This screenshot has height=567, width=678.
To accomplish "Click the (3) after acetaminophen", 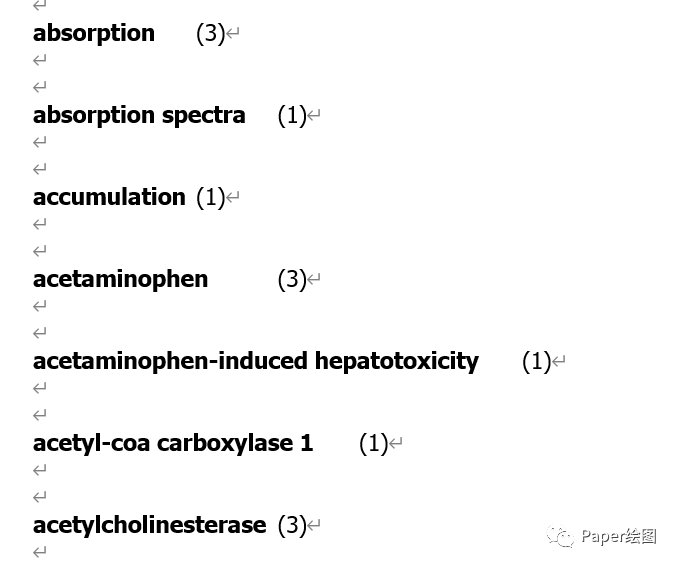I will click(x=292, y=279).
